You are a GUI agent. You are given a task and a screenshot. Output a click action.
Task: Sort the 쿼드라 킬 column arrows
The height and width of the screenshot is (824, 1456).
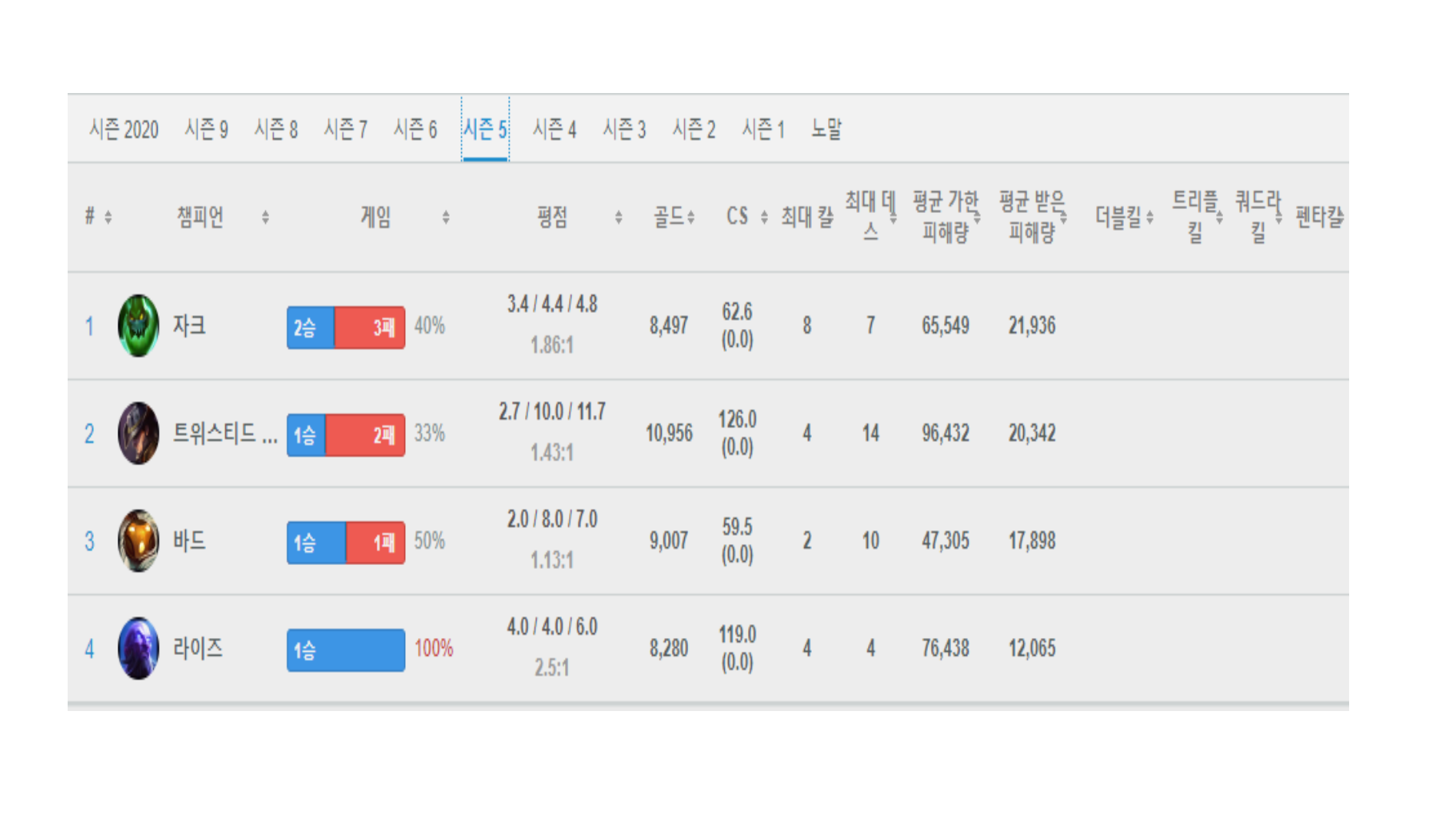coord(1279,218)
